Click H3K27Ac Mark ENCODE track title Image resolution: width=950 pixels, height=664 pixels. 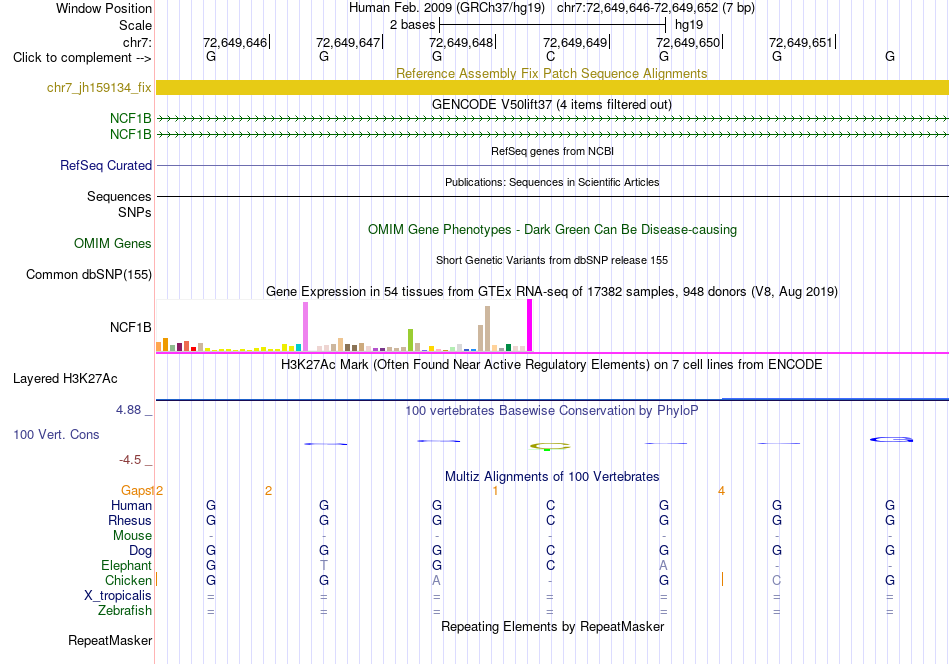coord(551,365)
